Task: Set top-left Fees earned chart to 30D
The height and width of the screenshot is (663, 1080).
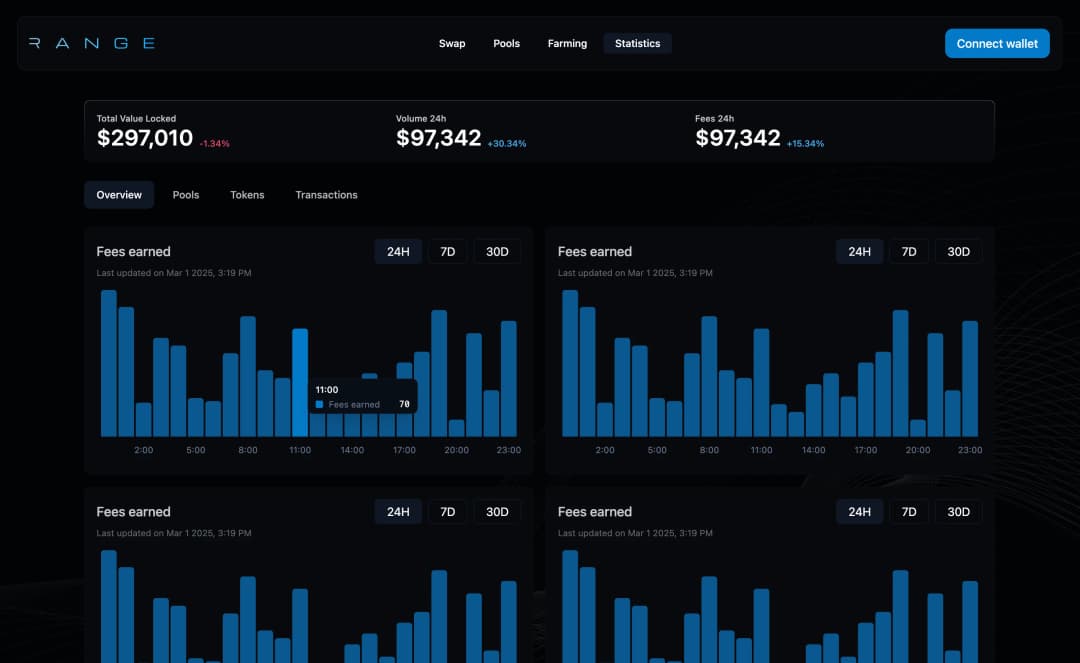Action: click(497, 252)
